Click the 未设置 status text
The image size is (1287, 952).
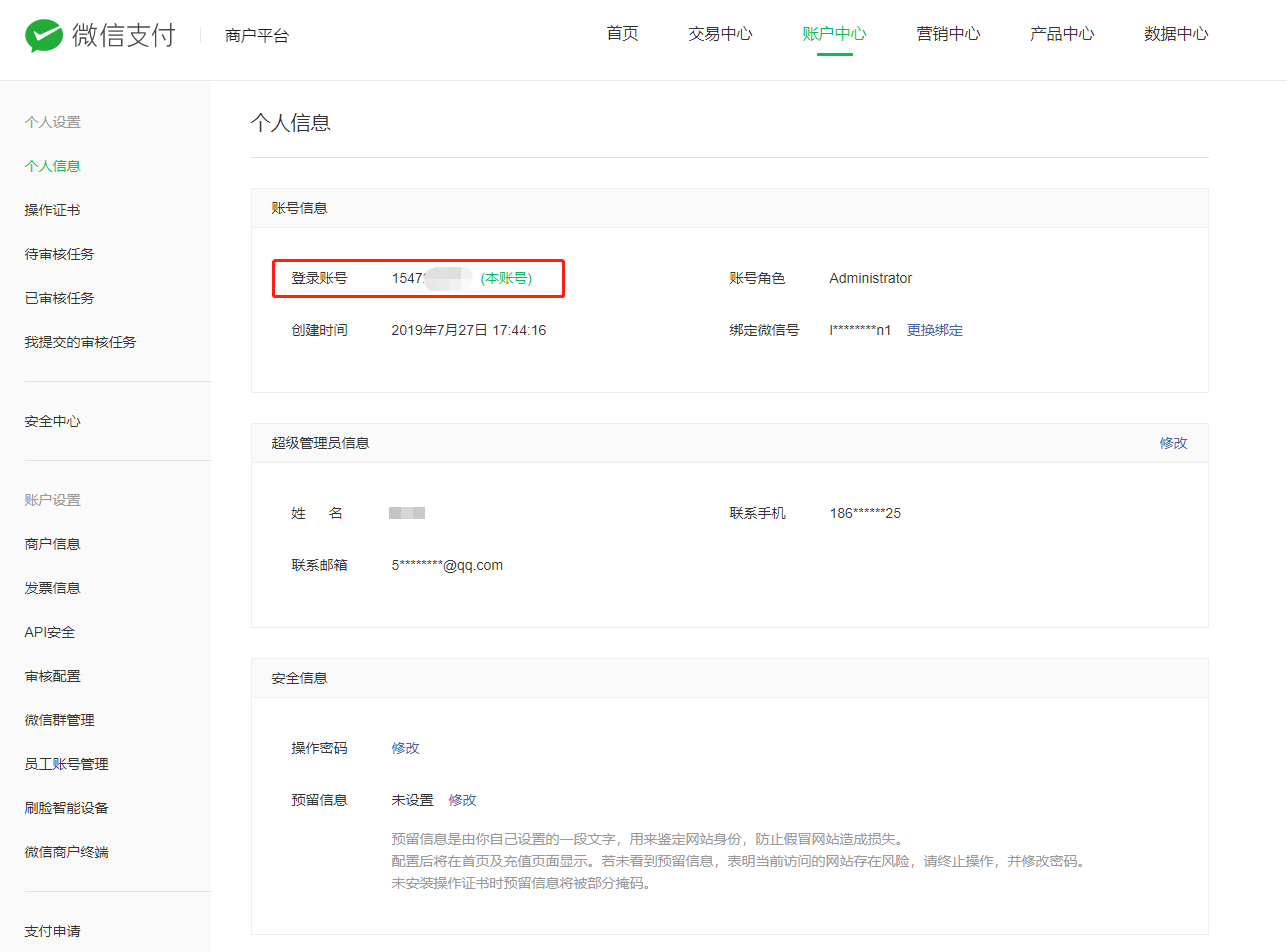point(413,800)
